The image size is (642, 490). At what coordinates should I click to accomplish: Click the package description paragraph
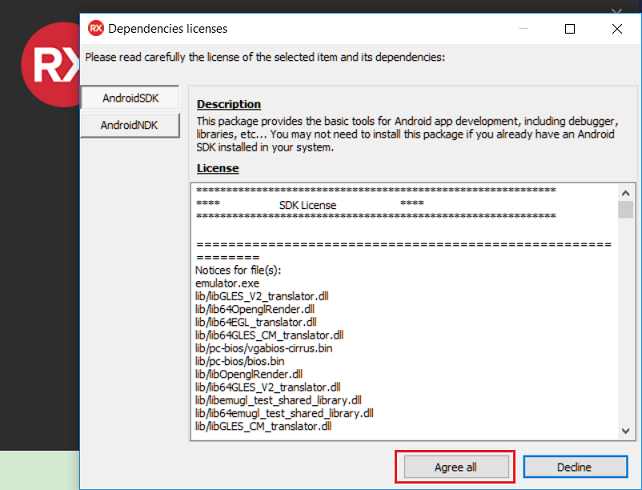tap(407, 134)
